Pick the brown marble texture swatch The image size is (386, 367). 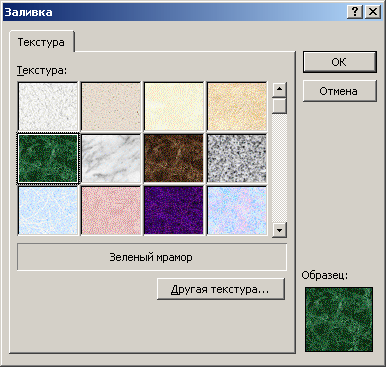[174, 158]
